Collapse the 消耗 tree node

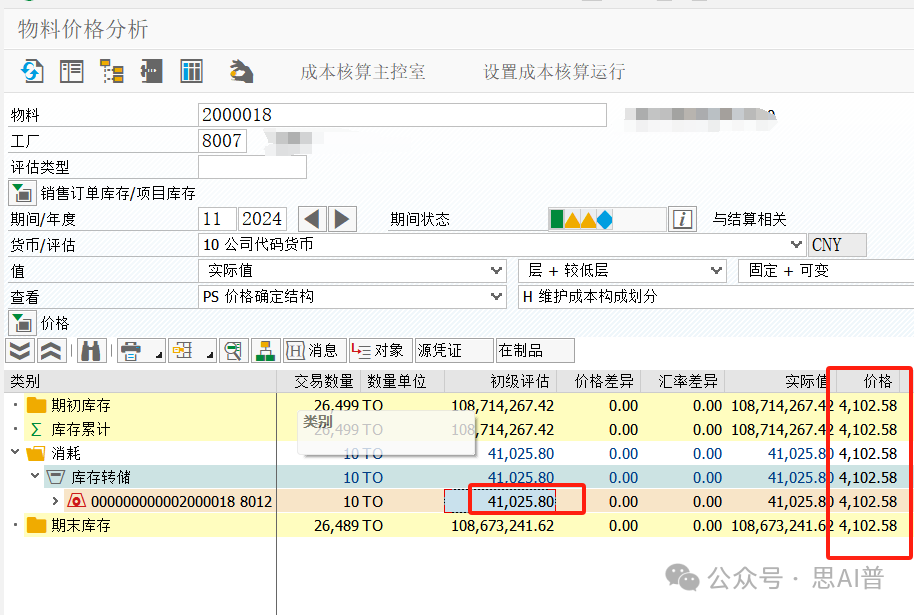(x=15, y=453)
